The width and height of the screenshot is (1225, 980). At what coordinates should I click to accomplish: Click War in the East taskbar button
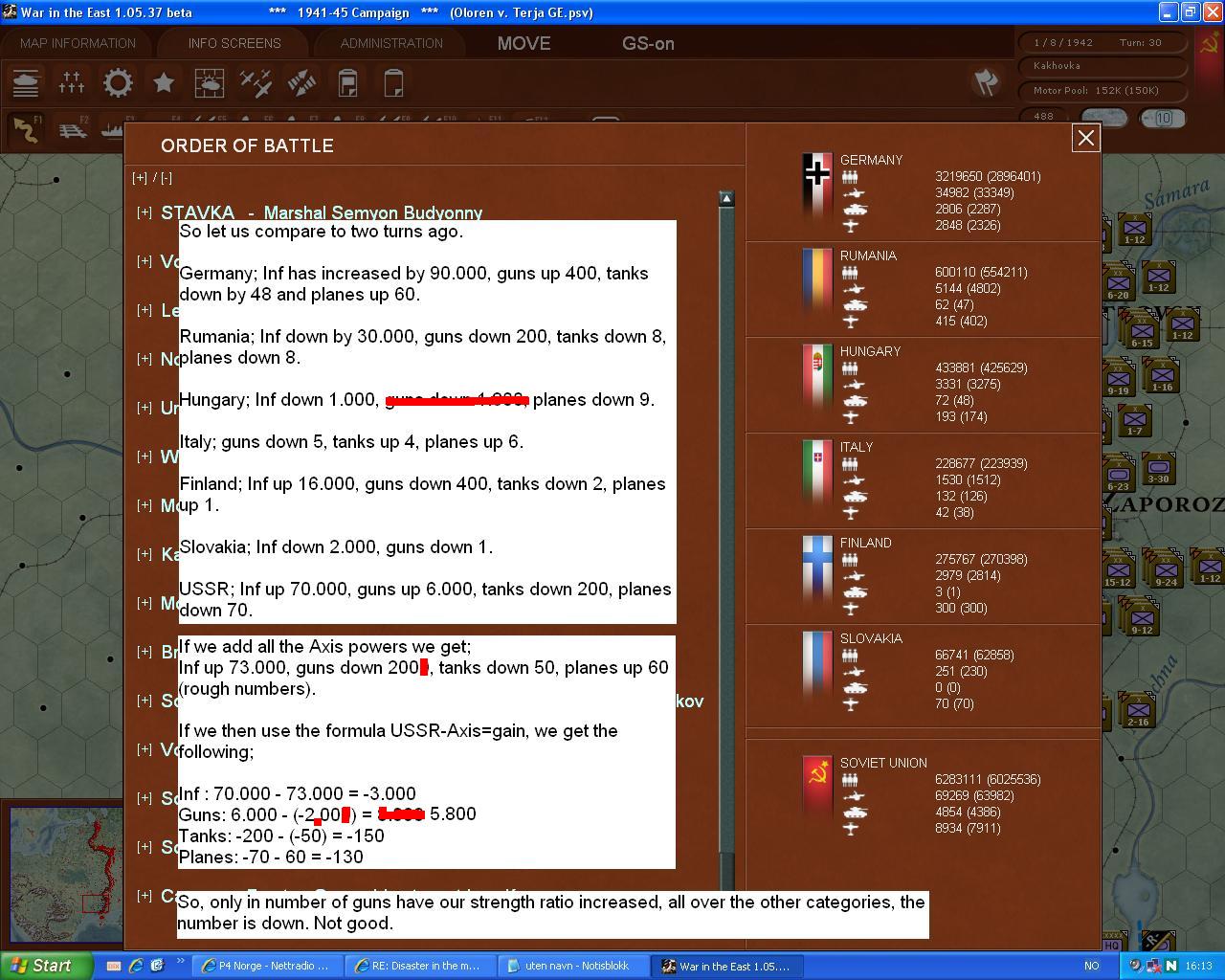[728, 966]
